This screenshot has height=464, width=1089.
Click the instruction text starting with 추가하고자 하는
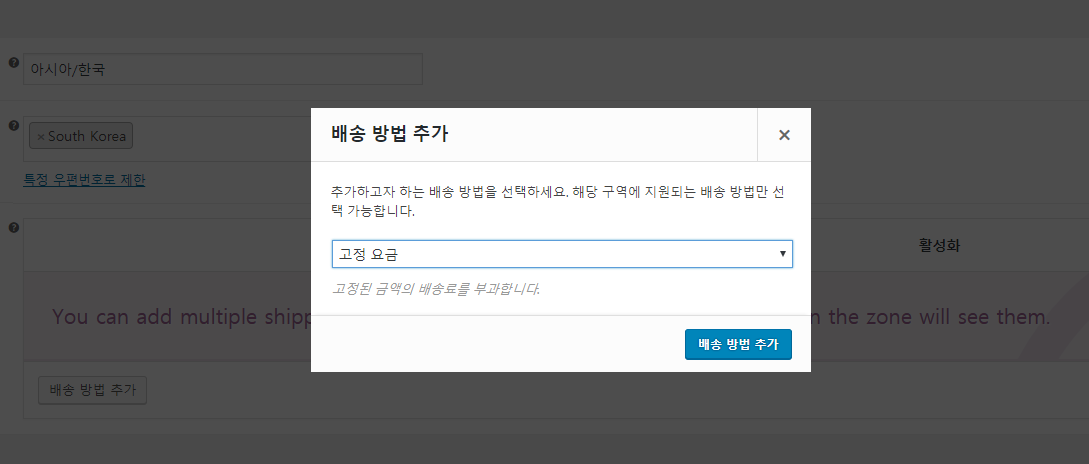559,201
